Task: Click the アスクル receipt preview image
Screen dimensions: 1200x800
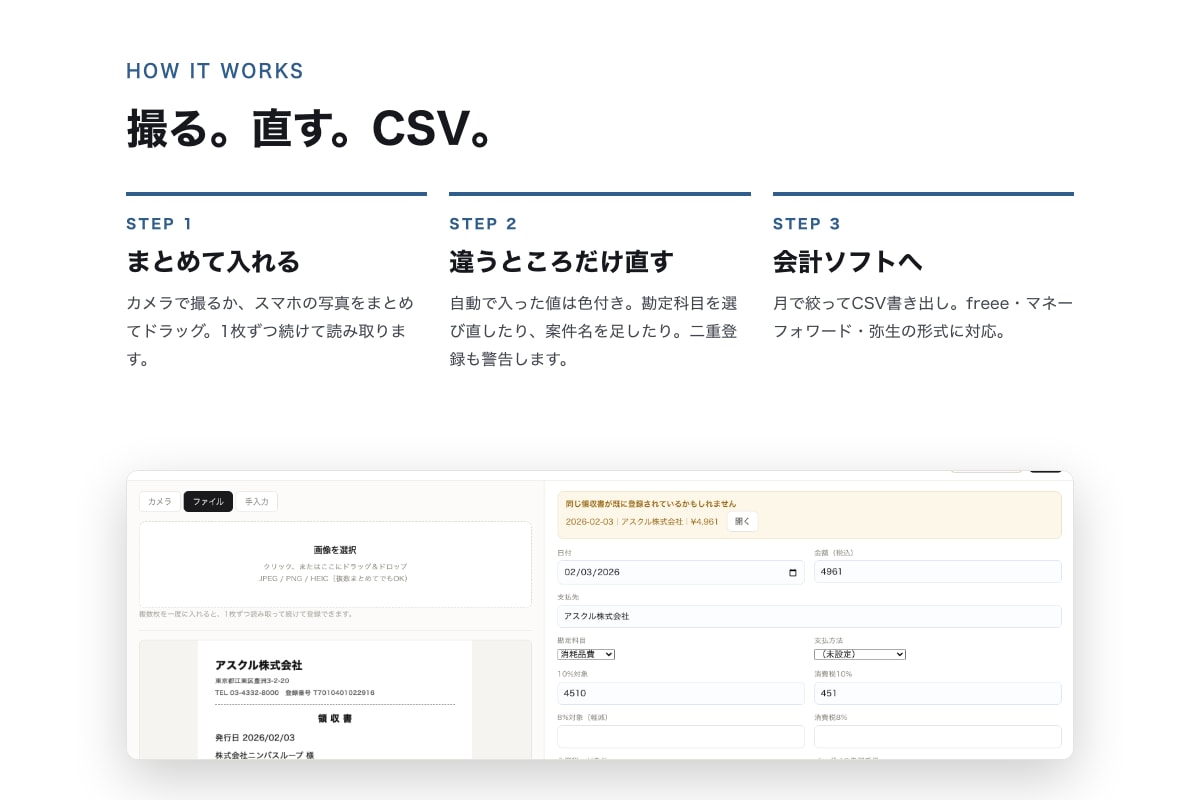Action: [335, 700]
